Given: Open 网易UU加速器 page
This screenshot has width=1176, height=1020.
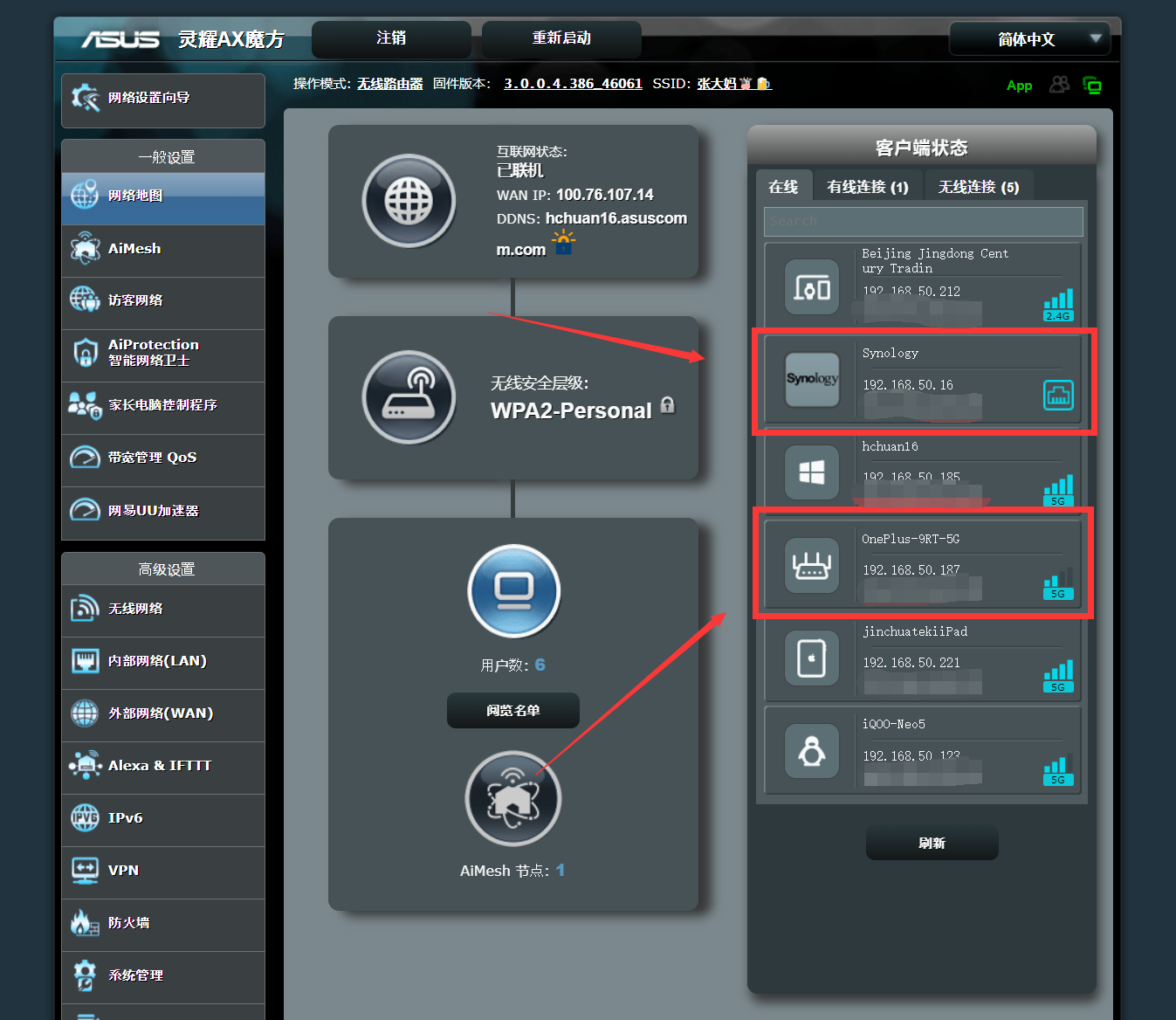Looking at the screenshot, I should [x=163, y=513].
